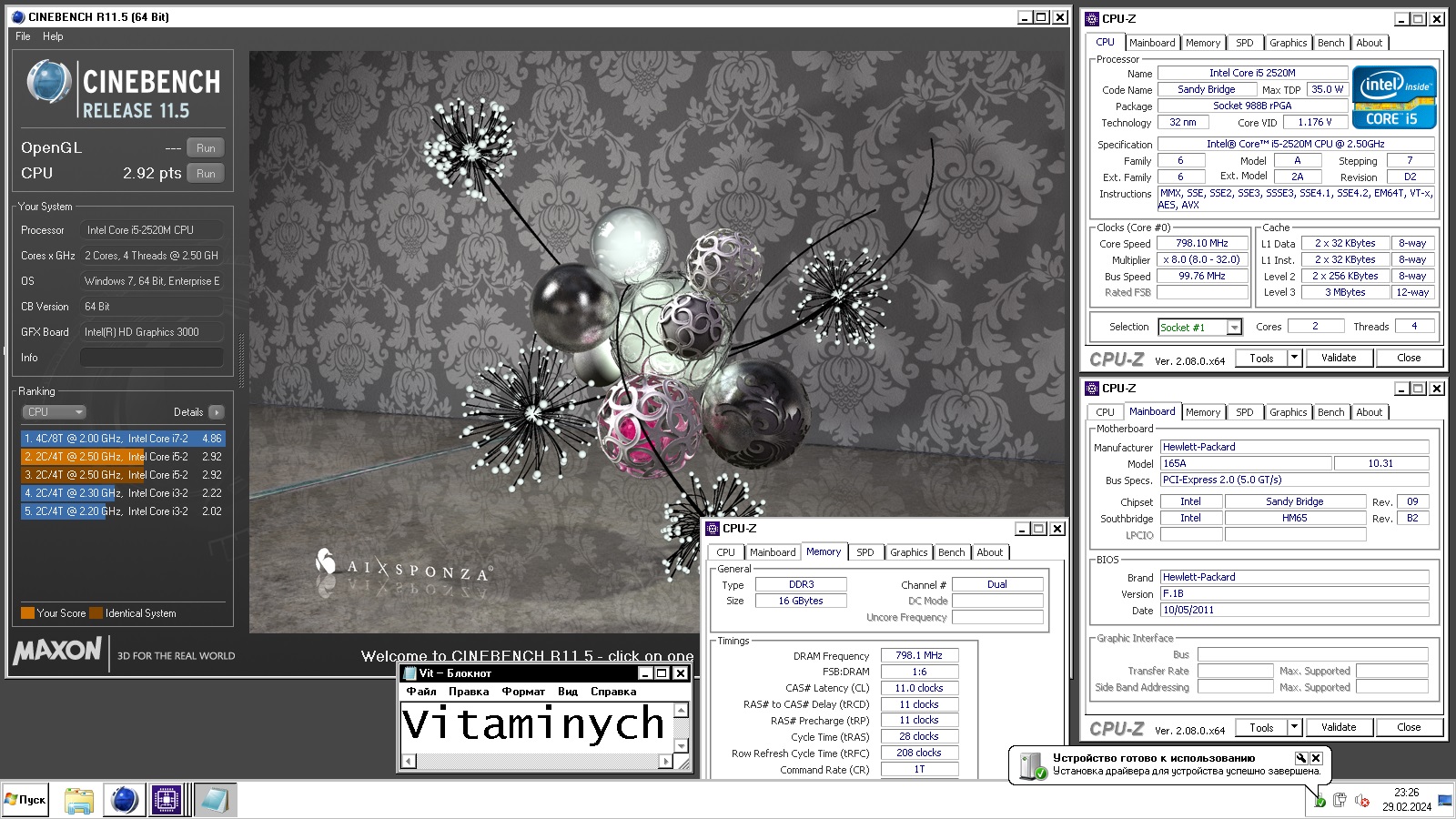
Task: Open About tab in Memory CPU-Z window
Action: 990,552
